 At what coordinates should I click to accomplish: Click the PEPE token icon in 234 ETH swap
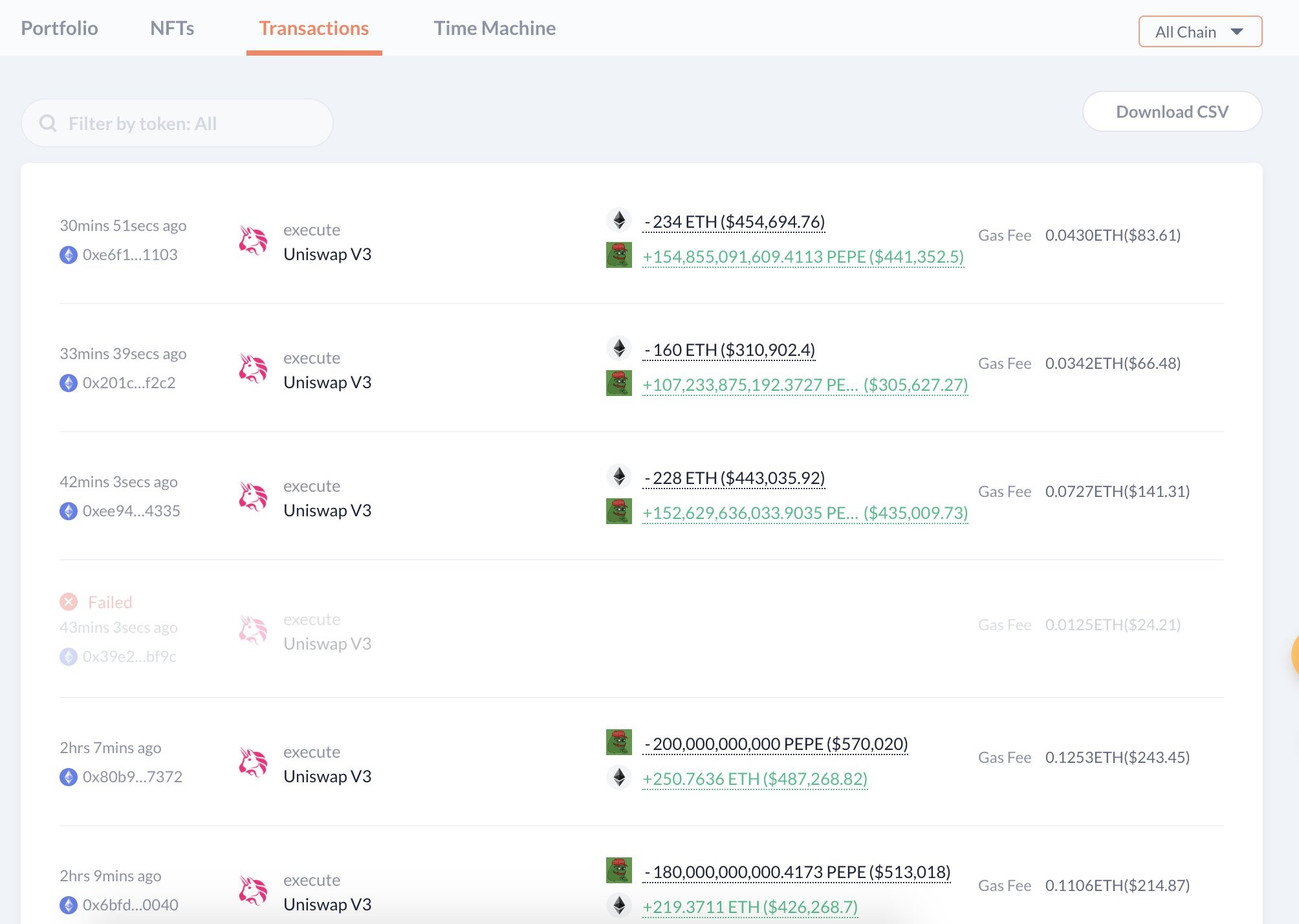pos(618,256)
